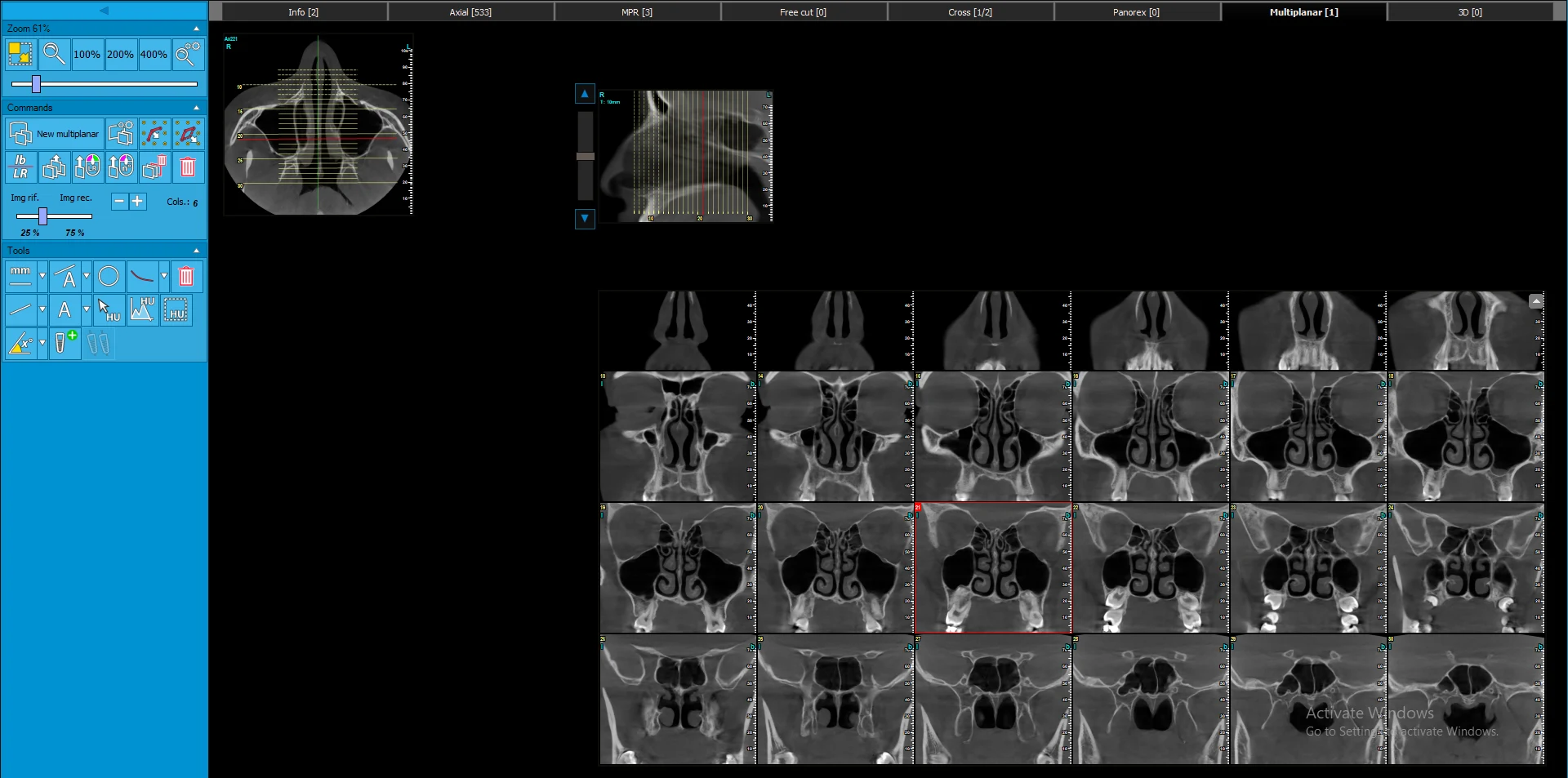Click the Img rif./Img rec. slider handle
The width and height of the screenshot is (1568, 778).
42,216
